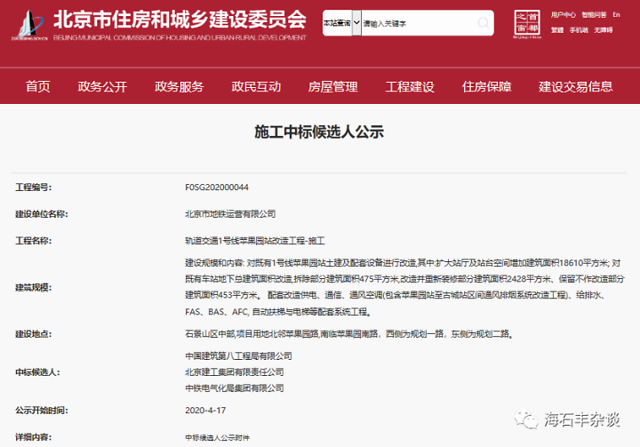Open the 政务服务 menu
Viewport: 640px width, 447px height.
click(x=179, y=87)
